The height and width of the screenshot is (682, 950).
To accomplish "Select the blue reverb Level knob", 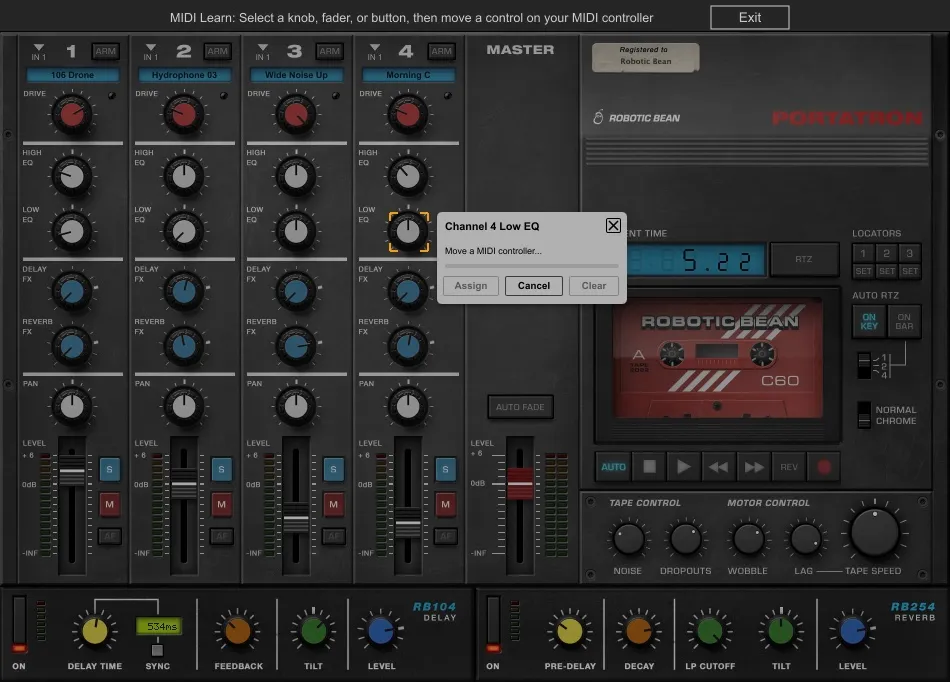I will pyautogui.click(x=852, y=631).
